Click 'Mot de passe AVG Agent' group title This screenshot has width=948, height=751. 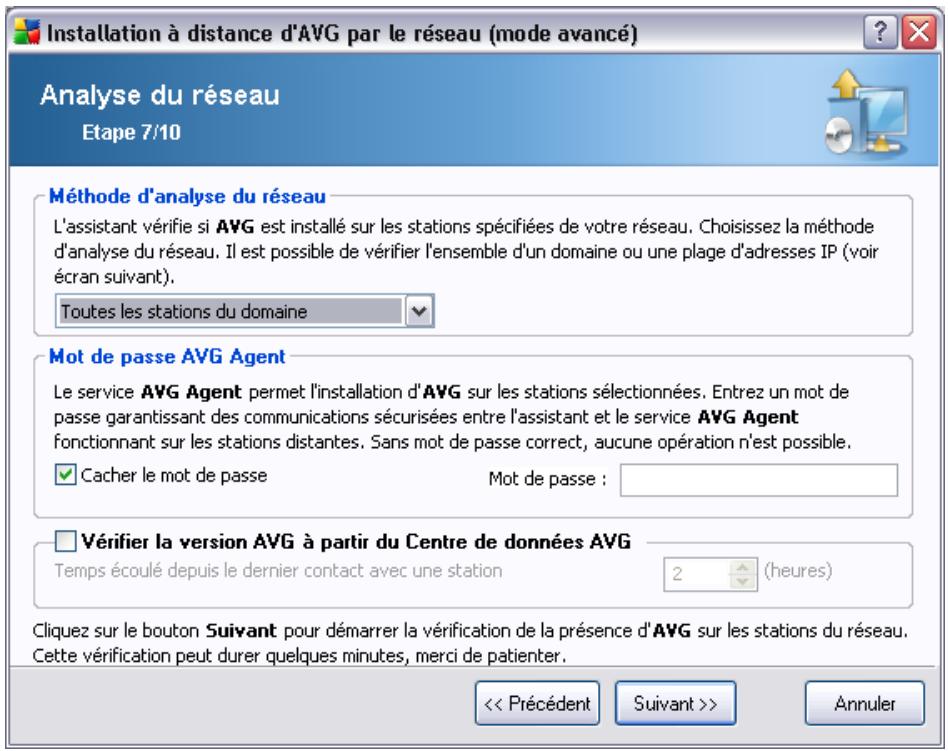pyautogui.click(x=167, y=356)
